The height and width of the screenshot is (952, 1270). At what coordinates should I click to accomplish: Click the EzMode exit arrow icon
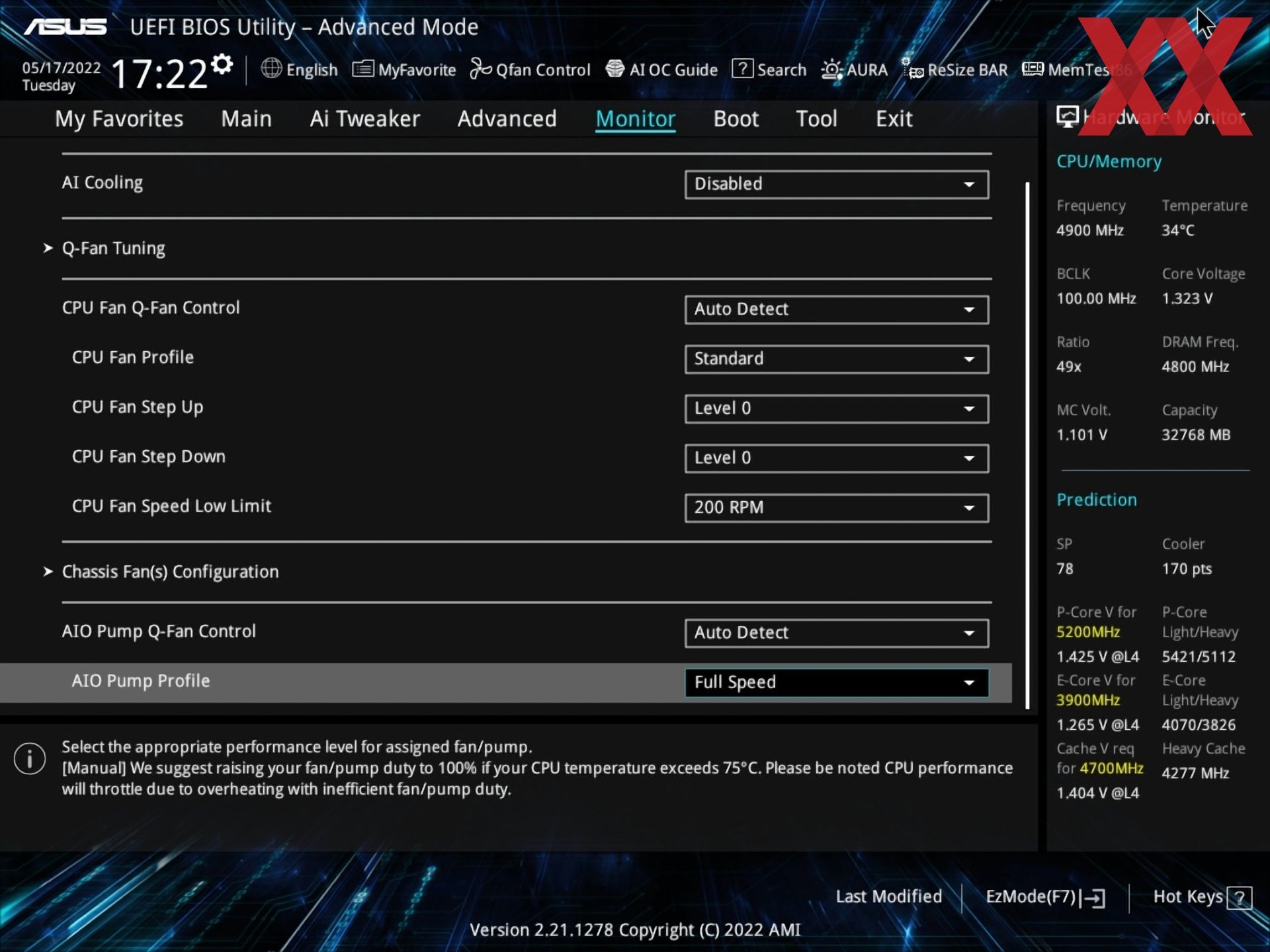(x=1093, y=898)
